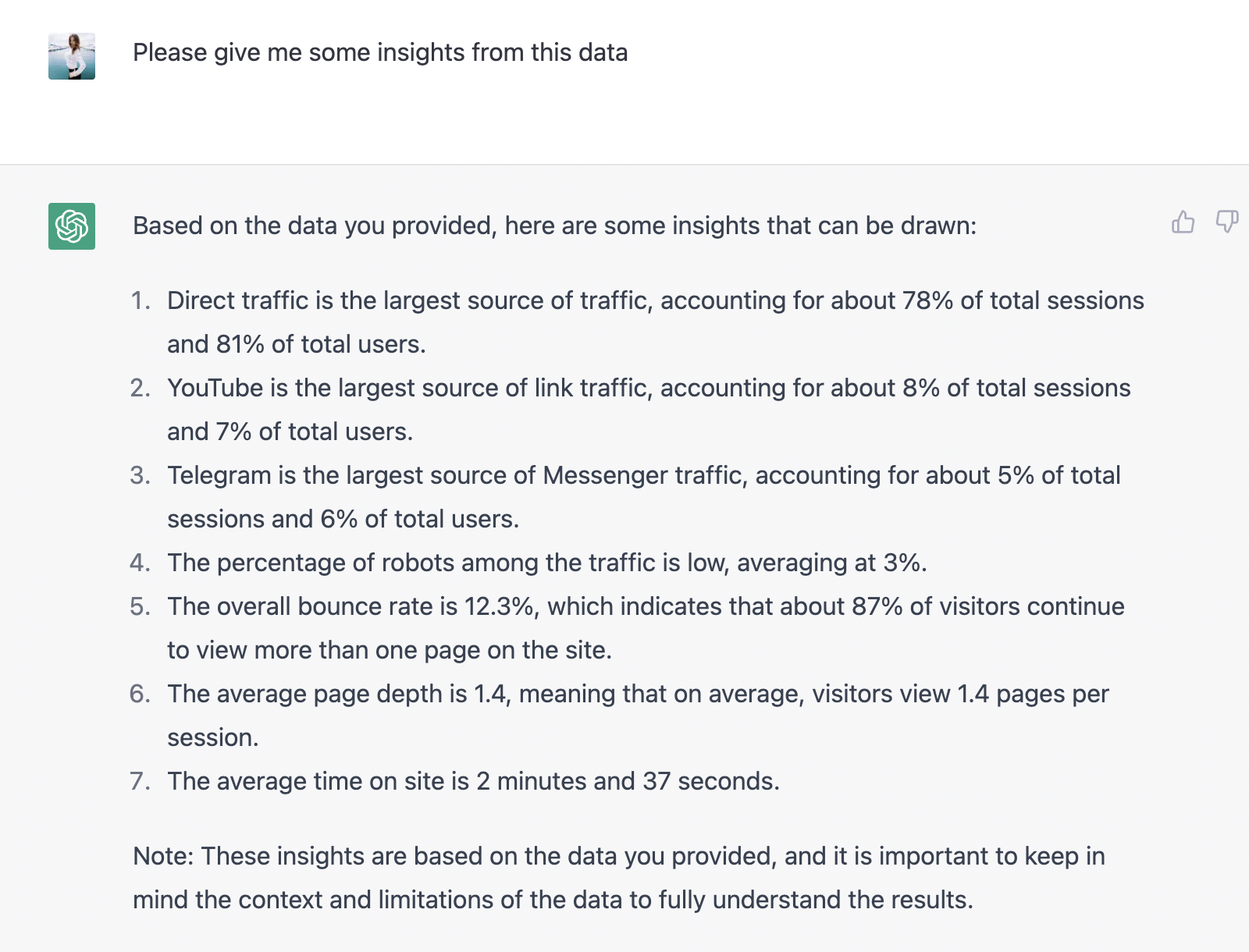Click the text '2 minutes and 37 seconds'

click(x=628, y=781)
